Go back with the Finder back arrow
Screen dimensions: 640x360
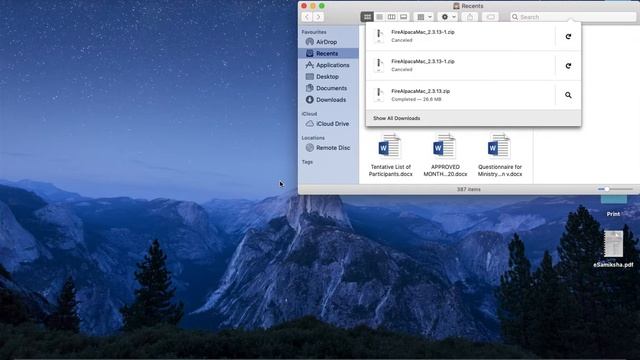coord(307,17)
